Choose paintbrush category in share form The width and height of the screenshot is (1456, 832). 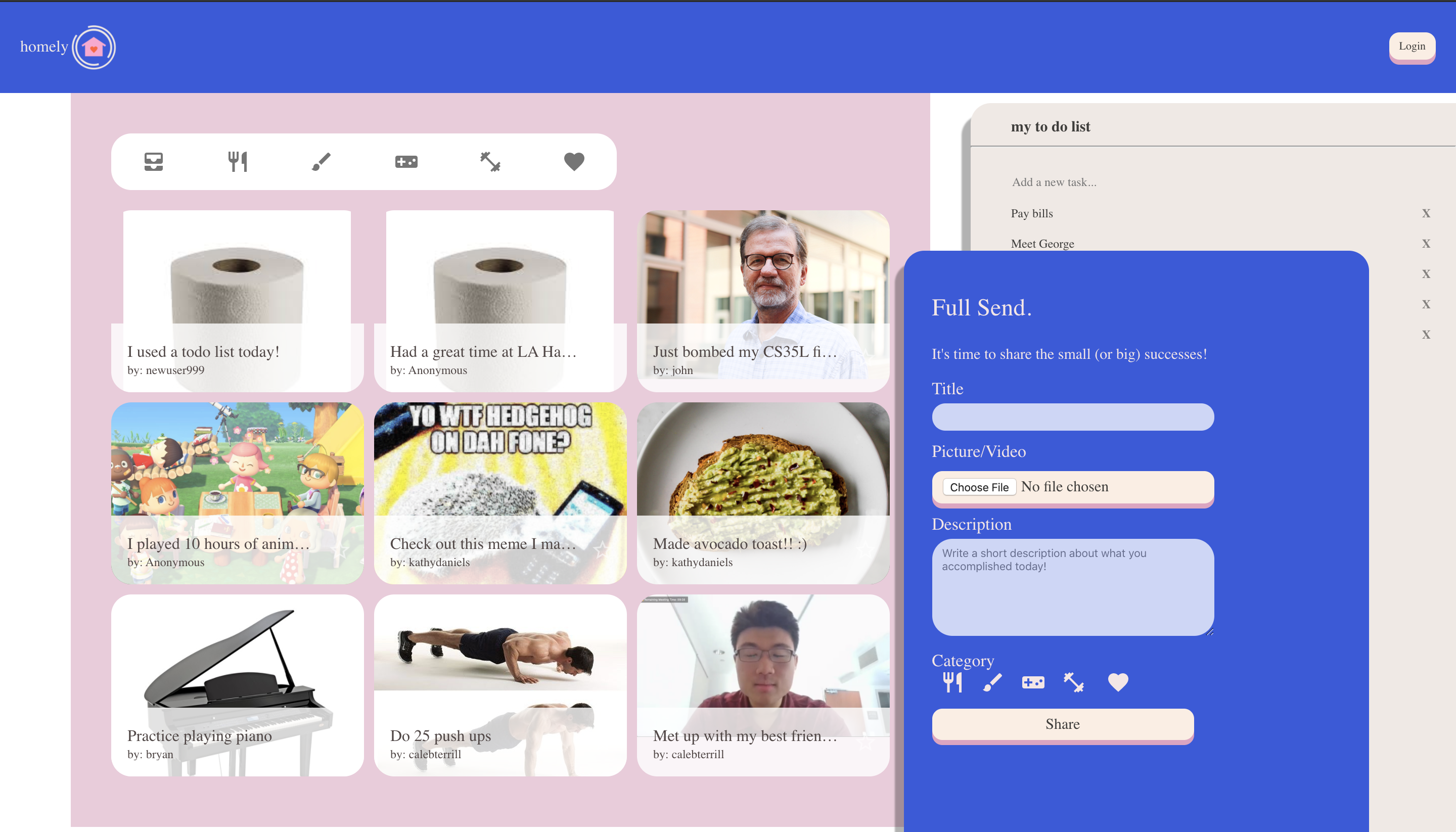992,682
